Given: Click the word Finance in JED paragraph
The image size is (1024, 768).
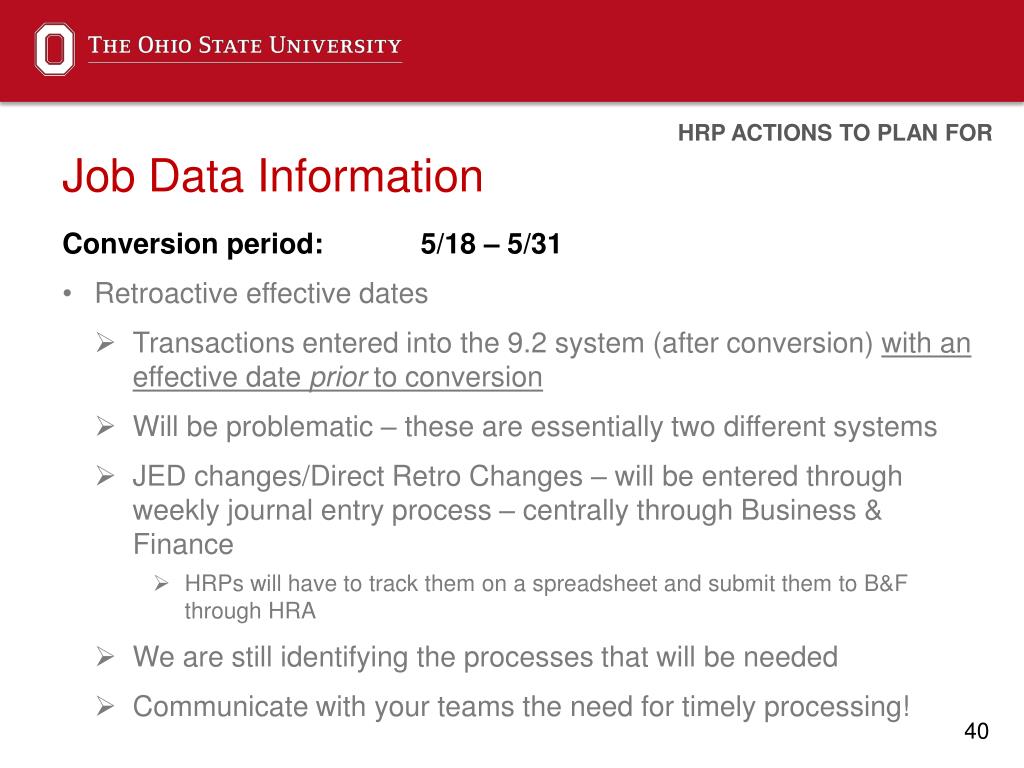Looking at the screenshot, I should click(x=183, y=544).
